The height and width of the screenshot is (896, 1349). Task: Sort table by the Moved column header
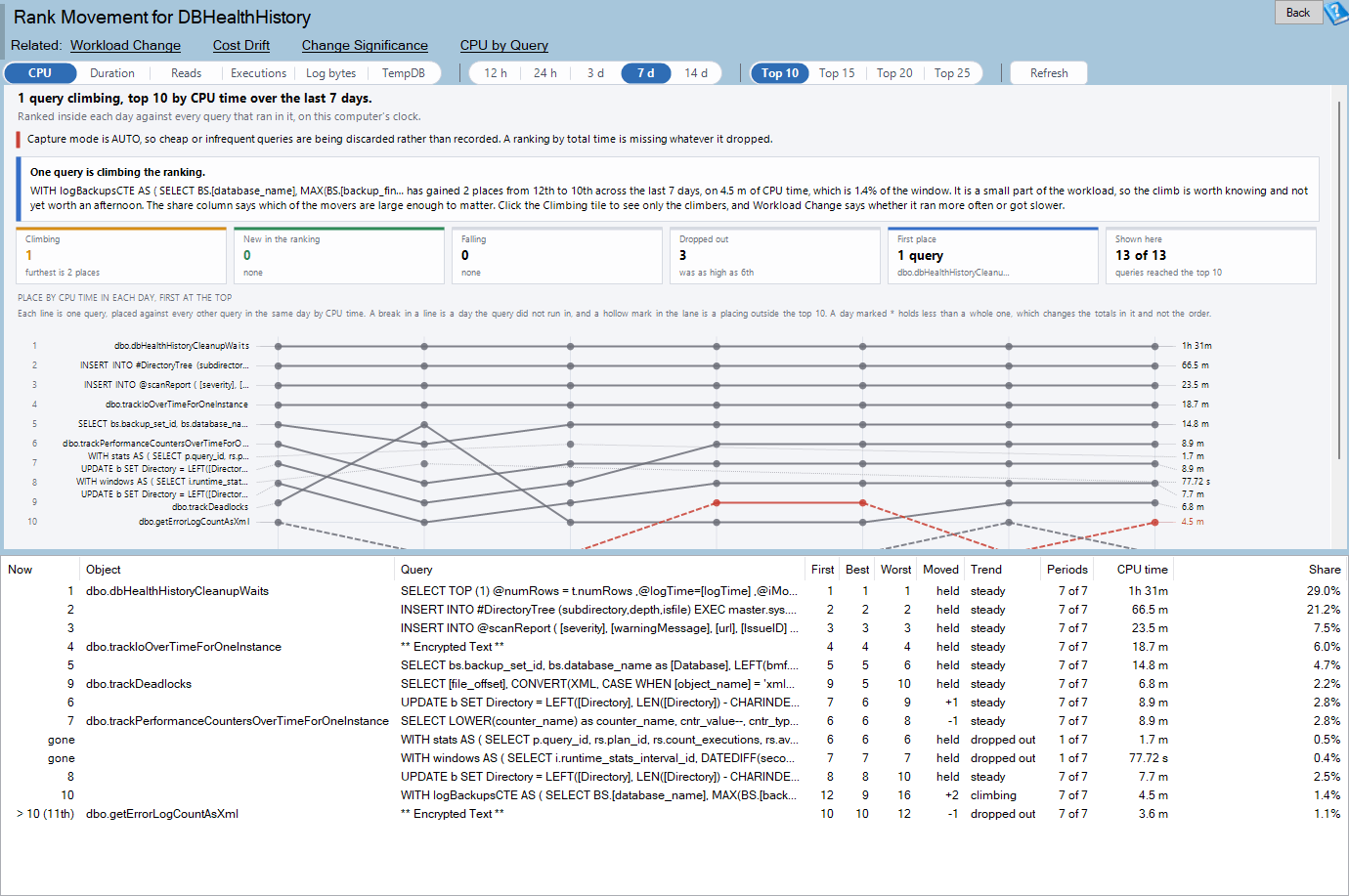pyautogui.click(x=940, y=570)
